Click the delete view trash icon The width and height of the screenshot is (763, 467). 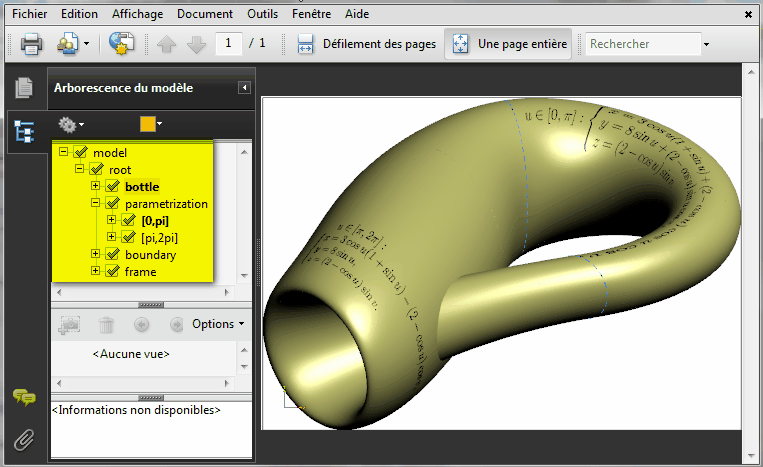click(106, 324)
